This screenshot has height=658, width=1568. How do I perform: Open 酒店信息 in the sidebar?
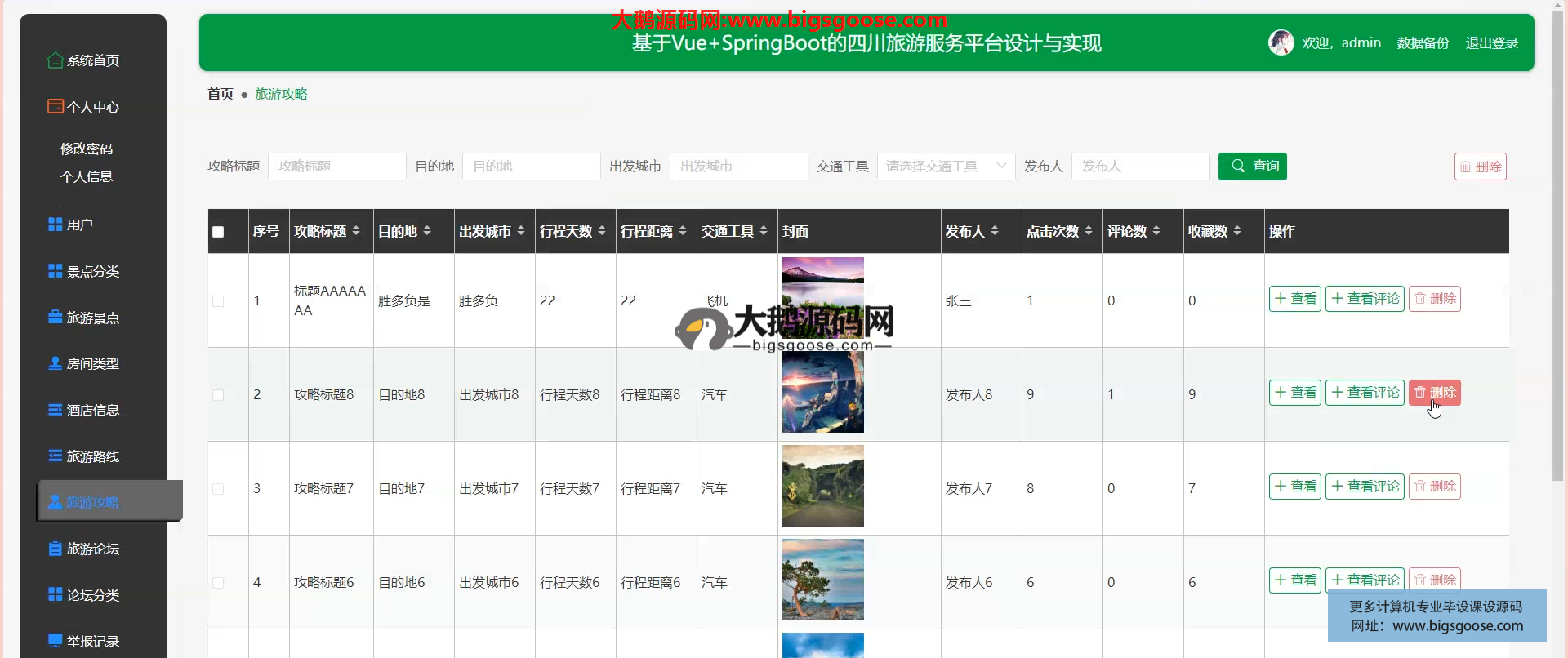(92, 410)
